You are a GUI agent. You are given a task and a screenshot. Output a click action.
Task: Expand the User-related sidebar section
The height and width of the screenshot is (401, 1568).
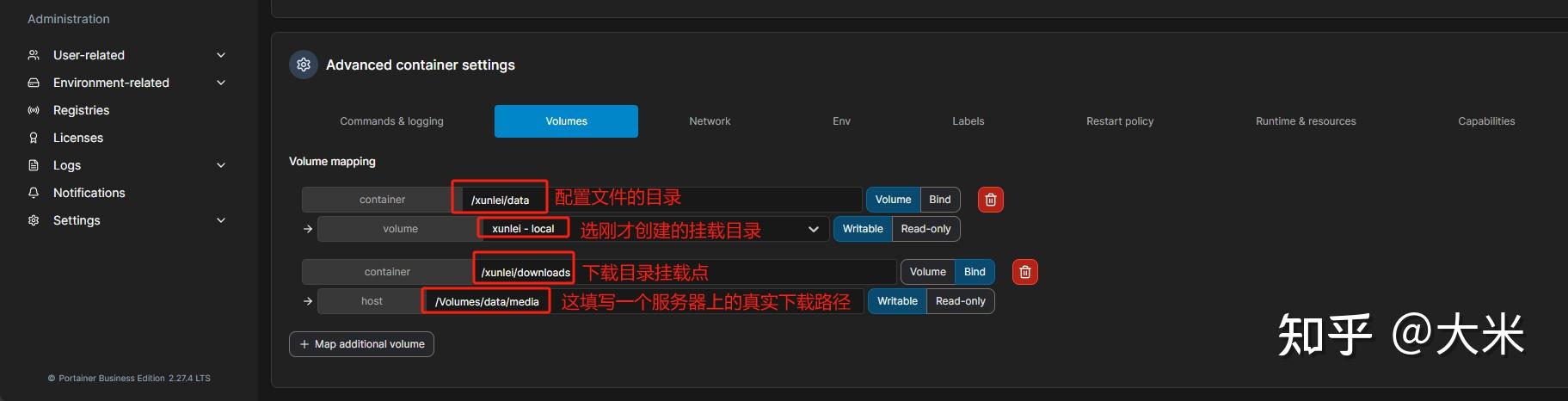point(221,55)
